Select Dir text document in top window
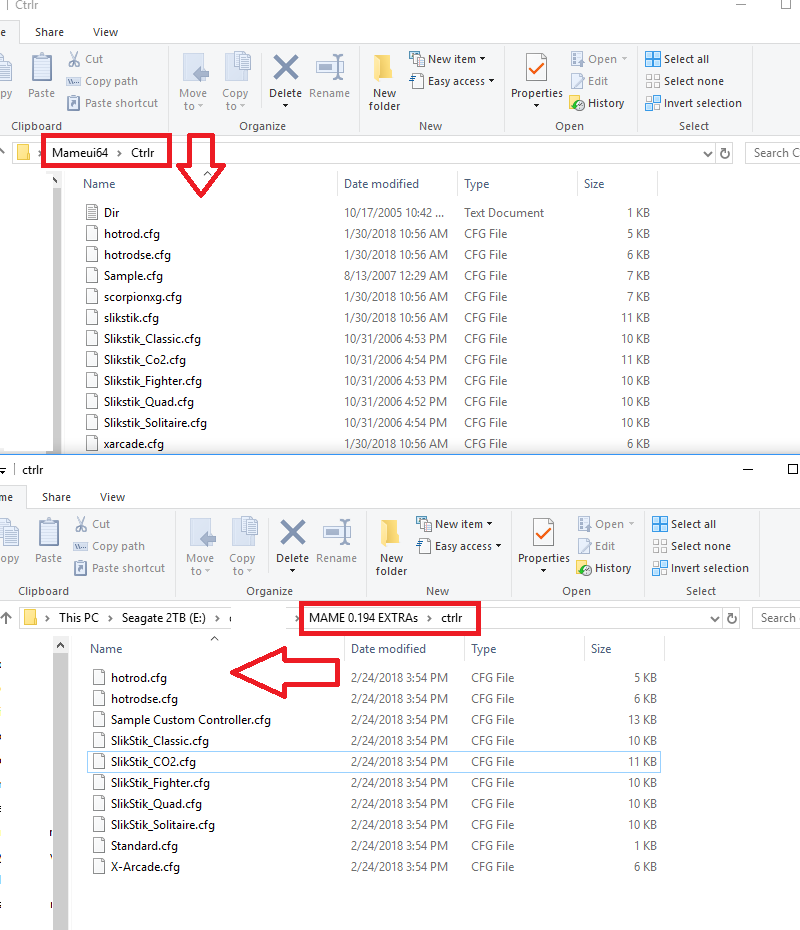800x930 pixels. click(x=111, y=212)
